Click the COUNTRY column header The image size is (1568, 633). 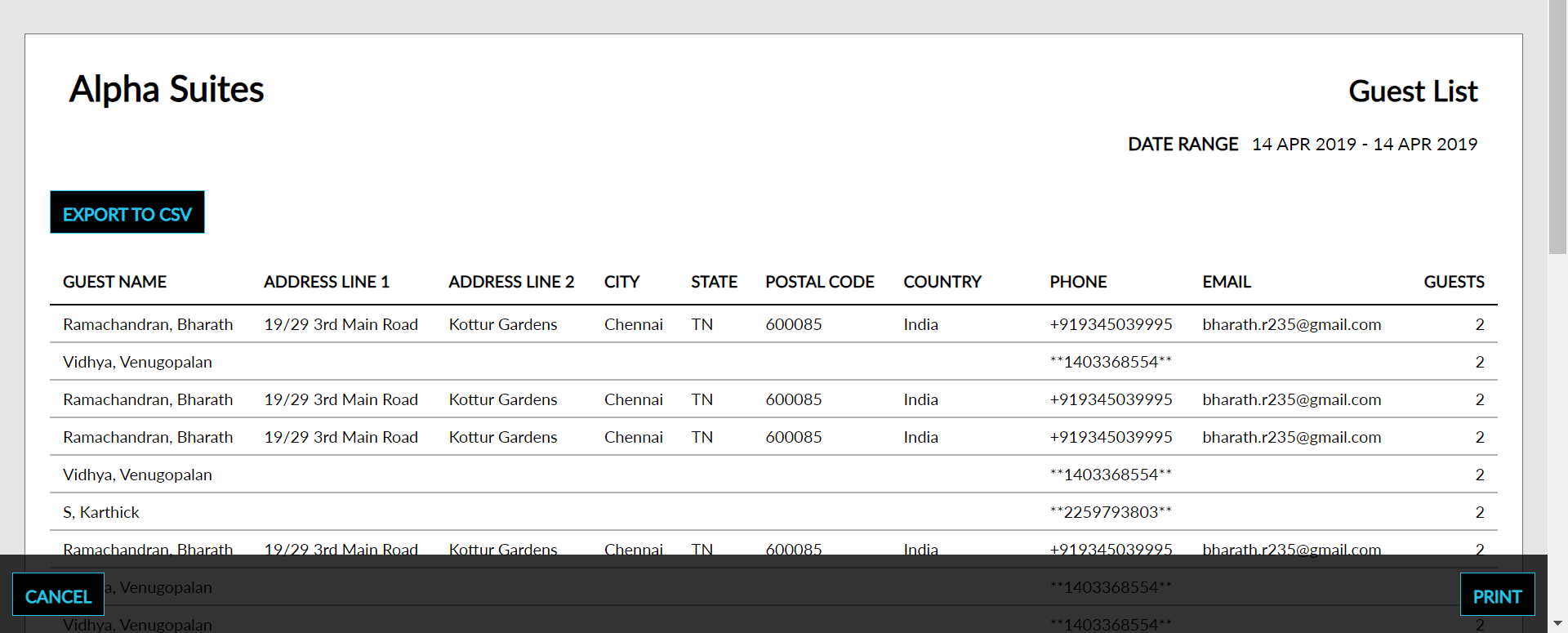click(x=942, y=282)
